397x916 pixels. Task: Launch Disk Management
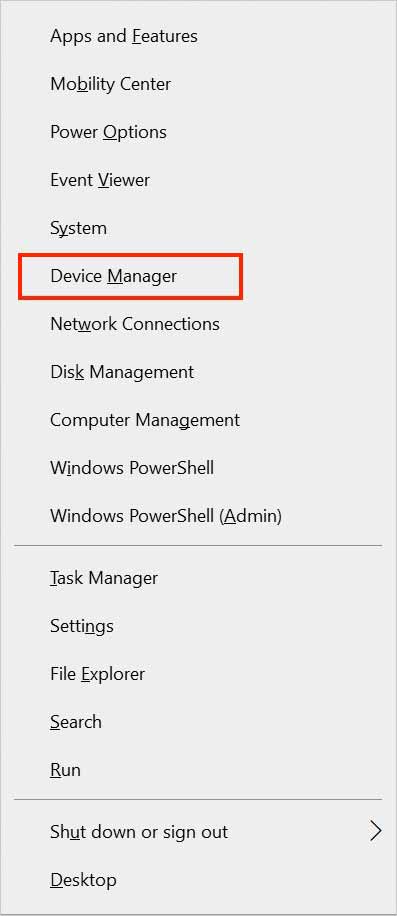(x=198, y=372)
